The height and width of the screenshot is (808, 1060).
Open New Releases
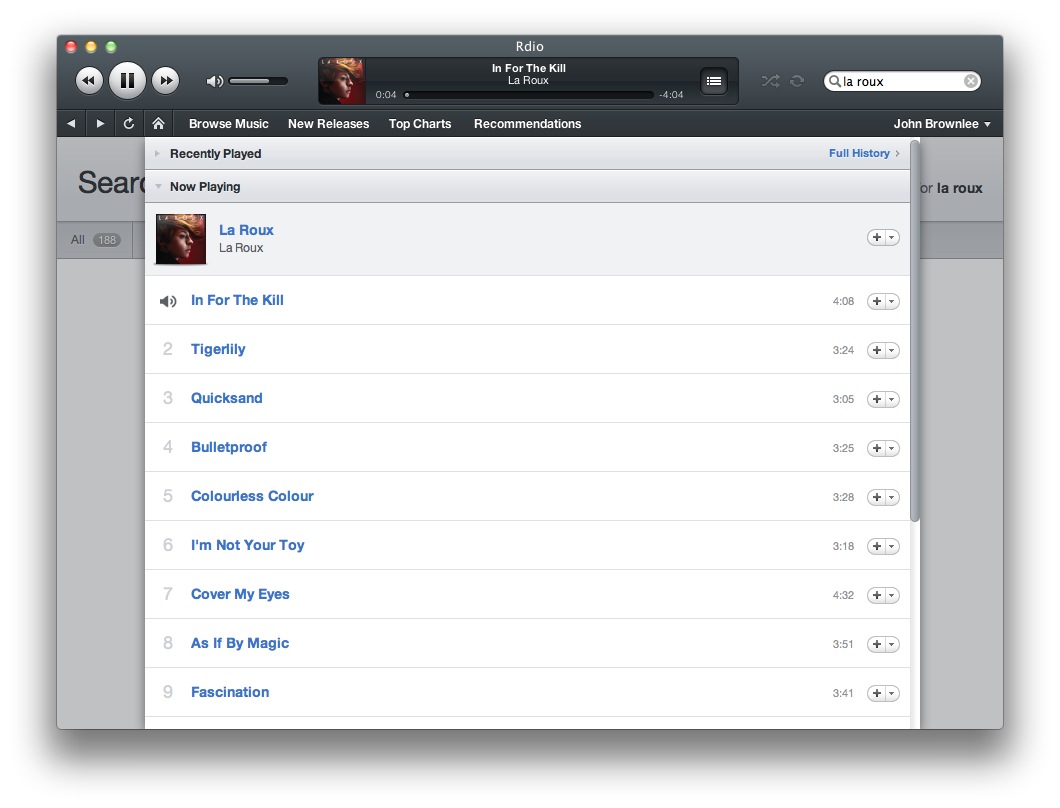(x=329, y=124)
